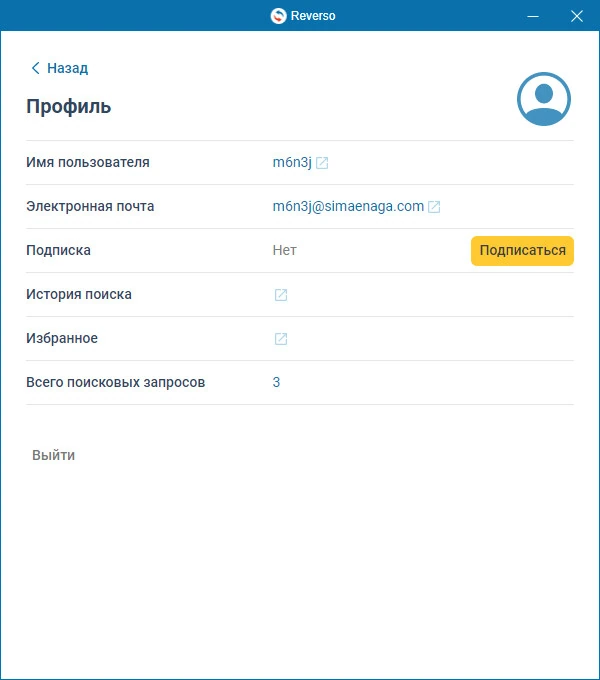Click the Всего поисковых запросов label
The height and width of the screenshot is (680, 600).
[x=115, y=382]
